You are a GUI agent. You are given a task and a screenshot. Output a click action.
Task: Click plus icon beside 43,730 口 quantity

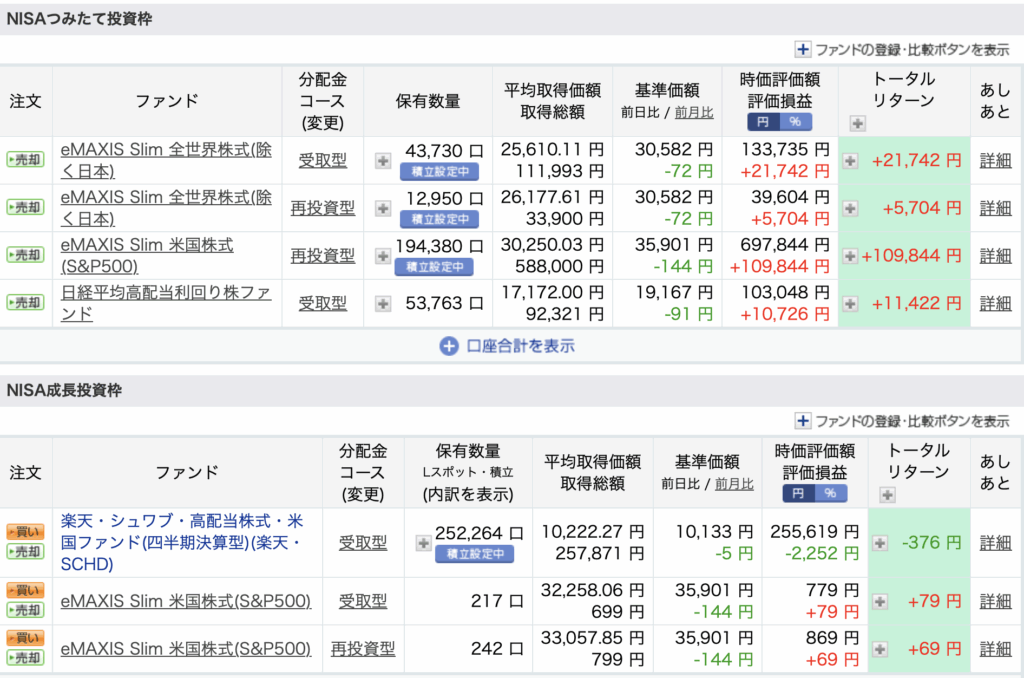pos(383,160)
